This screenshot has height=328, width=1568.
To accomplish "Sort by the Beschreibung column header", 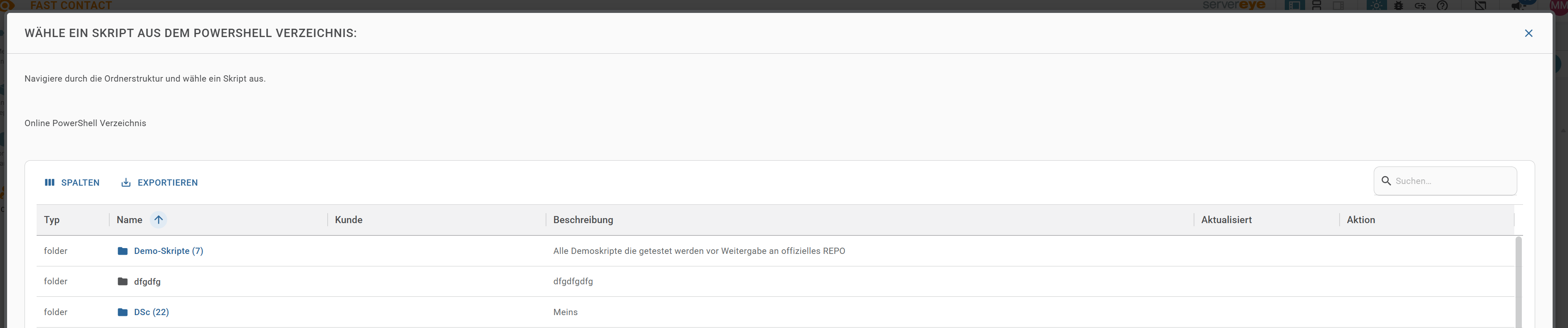I will tap(583, 219).
